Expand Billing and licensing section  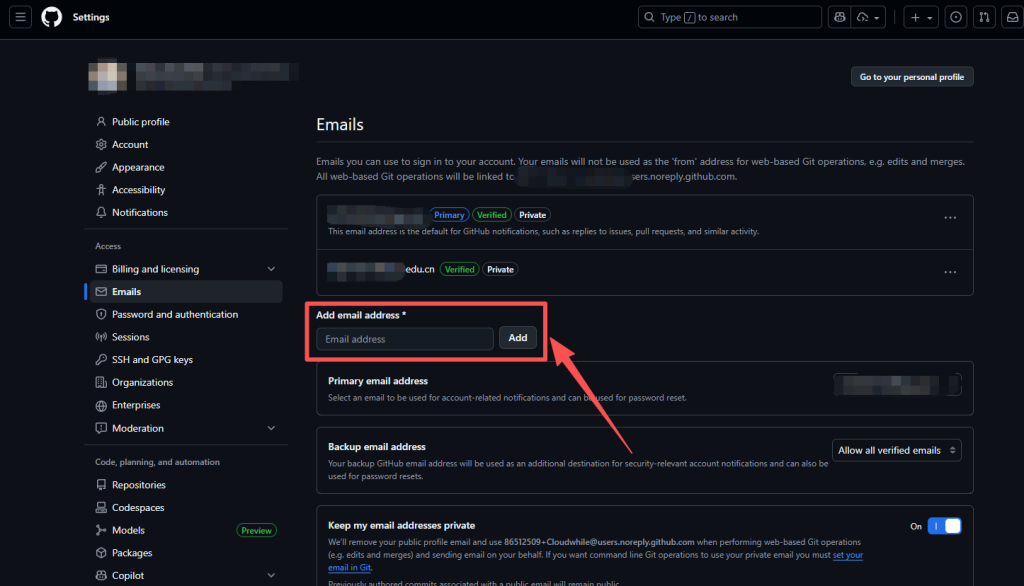271,269
